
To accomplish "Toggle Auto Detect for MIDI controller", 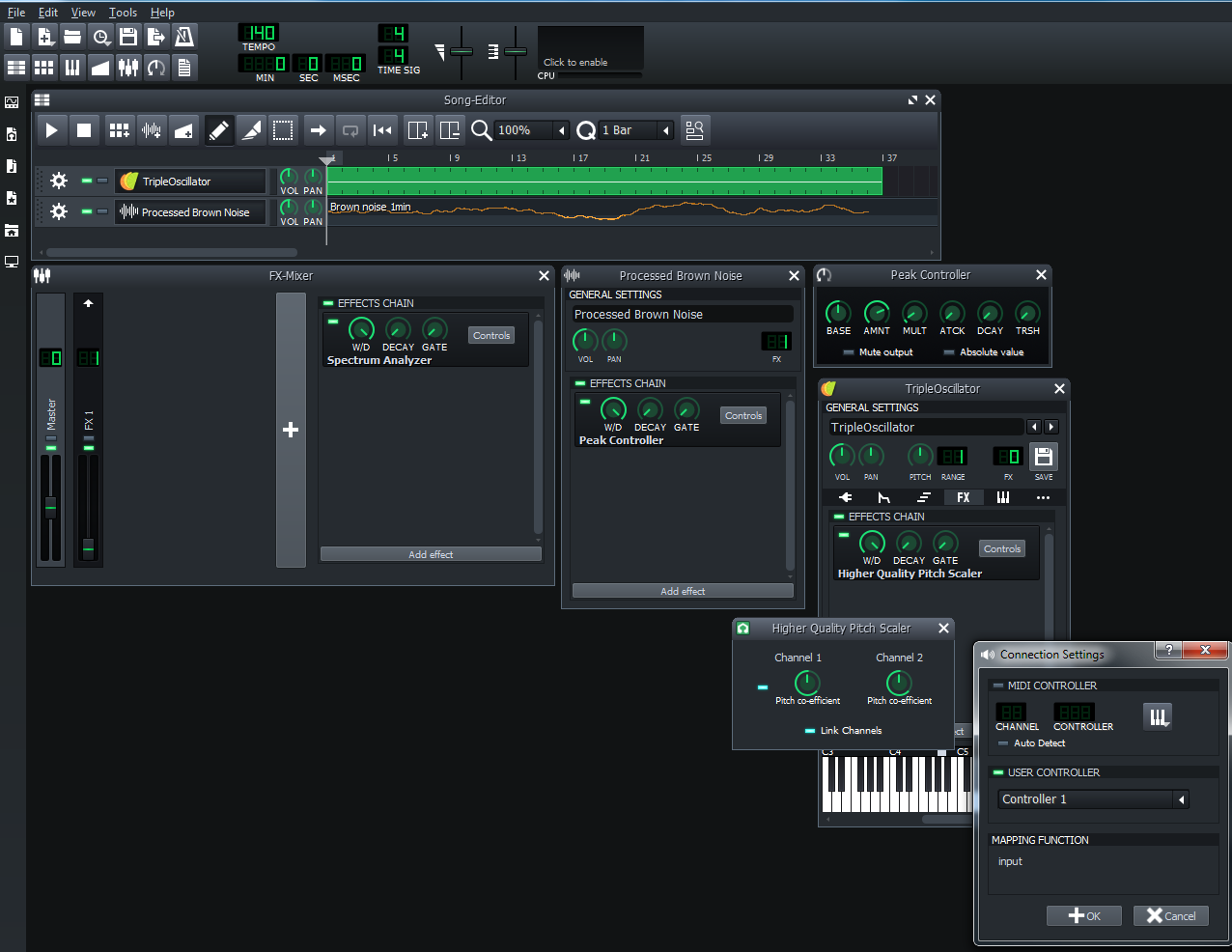I will 1003,743.
